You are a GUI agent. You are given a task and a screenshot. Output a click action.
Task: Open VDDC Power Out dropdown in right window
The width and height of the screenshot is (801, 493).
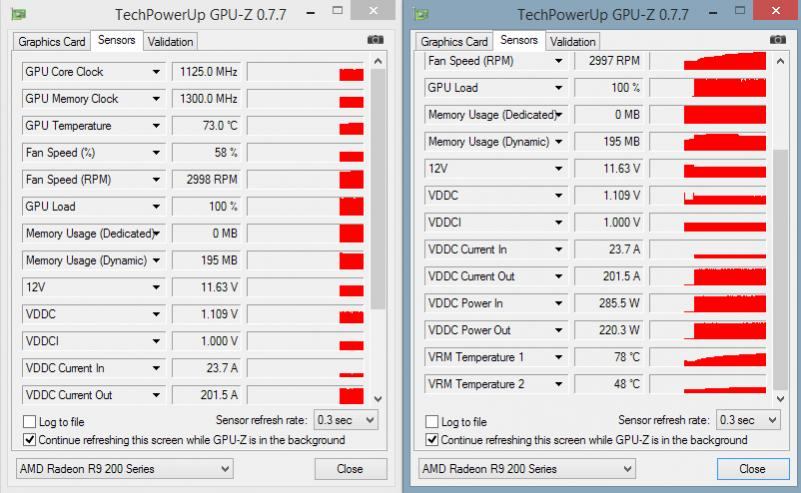pyautogui.click(x=558, y=331)
